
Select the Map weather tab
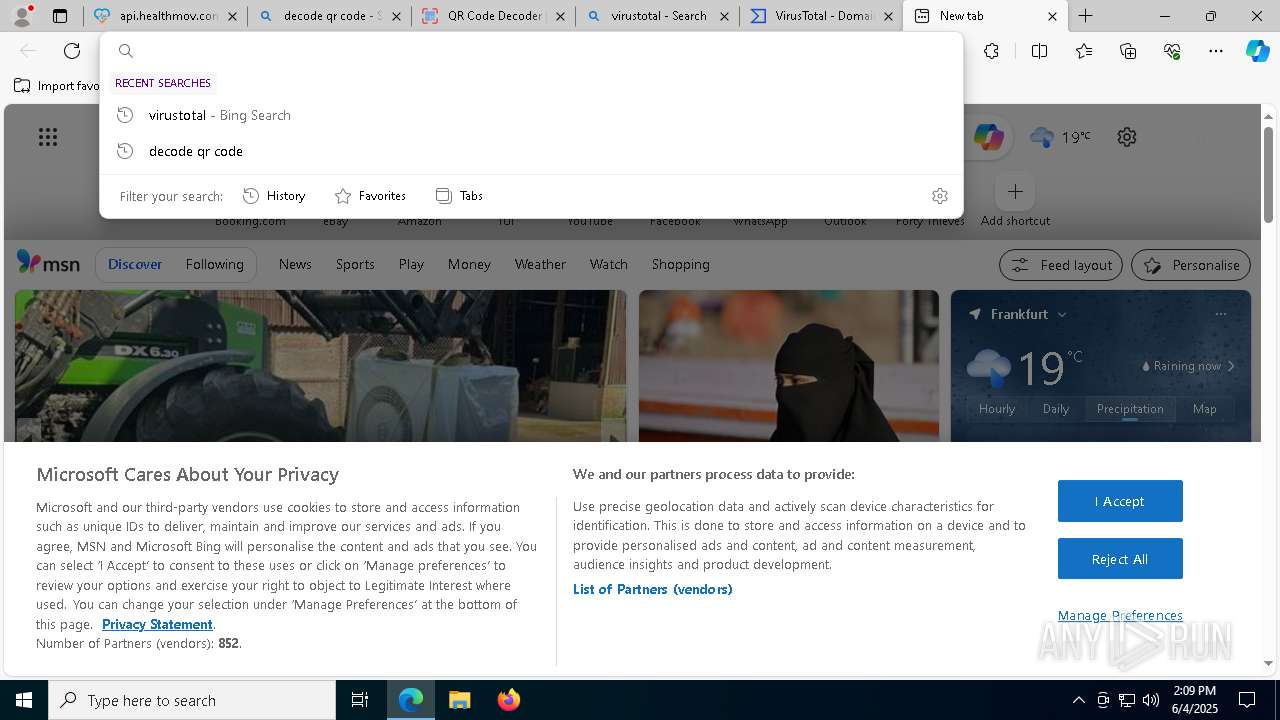pyautogui.click(x=1204, y=408)
